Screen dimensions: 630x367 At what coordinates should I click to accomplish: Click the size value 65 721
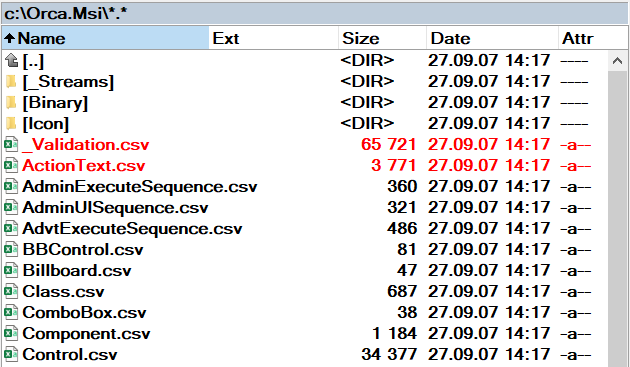pos(389,144)
